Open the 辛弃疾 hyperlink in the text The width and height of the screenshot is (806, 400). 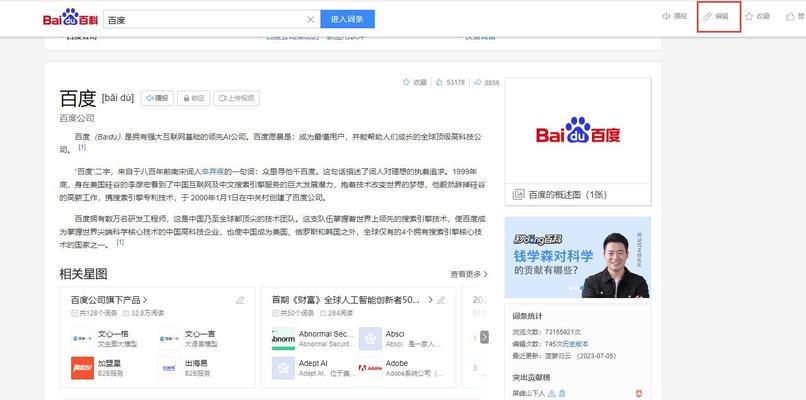pos(212,171)
